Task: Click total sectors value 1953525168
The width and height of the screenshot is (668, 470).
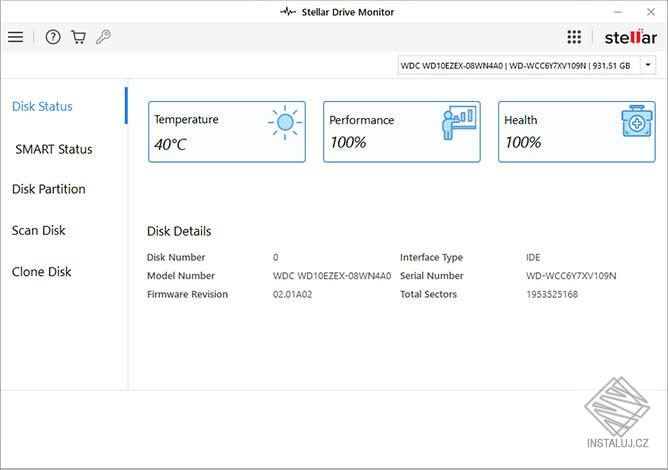Action: (x=552, y=294)
